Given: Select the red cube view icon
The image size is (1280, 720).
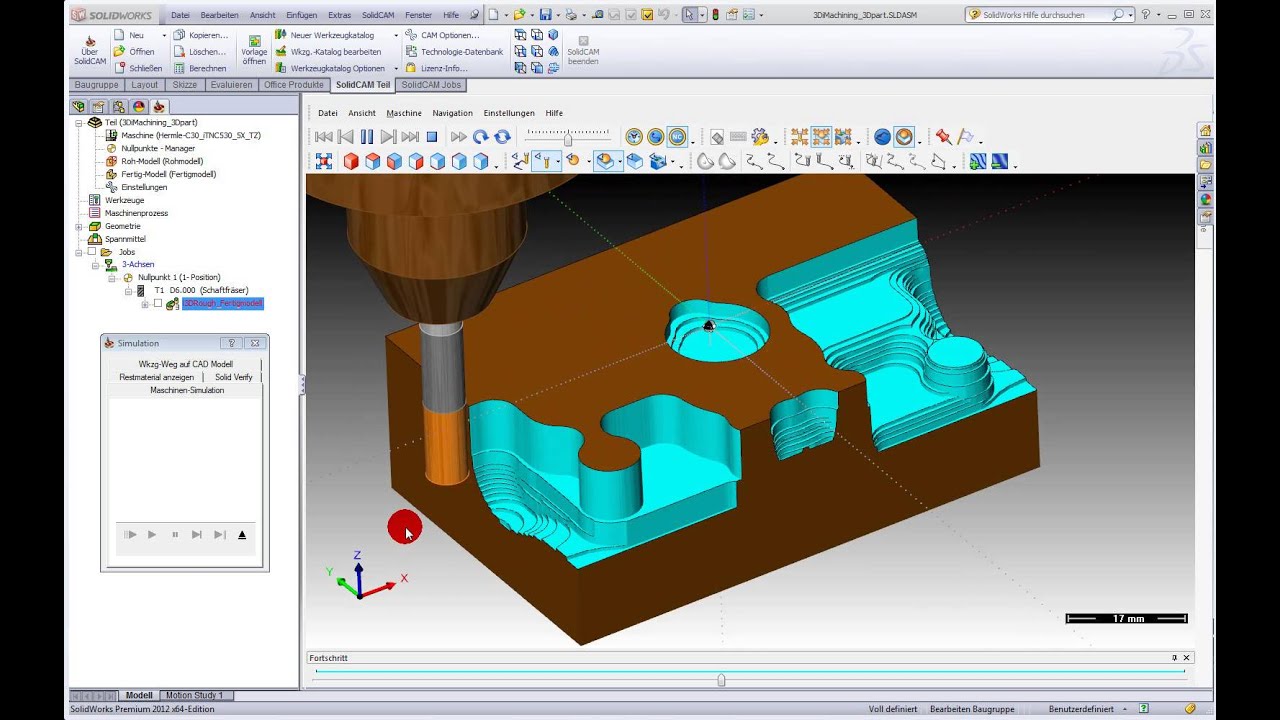Looking at the screenshot, I should tap(351, 161).
